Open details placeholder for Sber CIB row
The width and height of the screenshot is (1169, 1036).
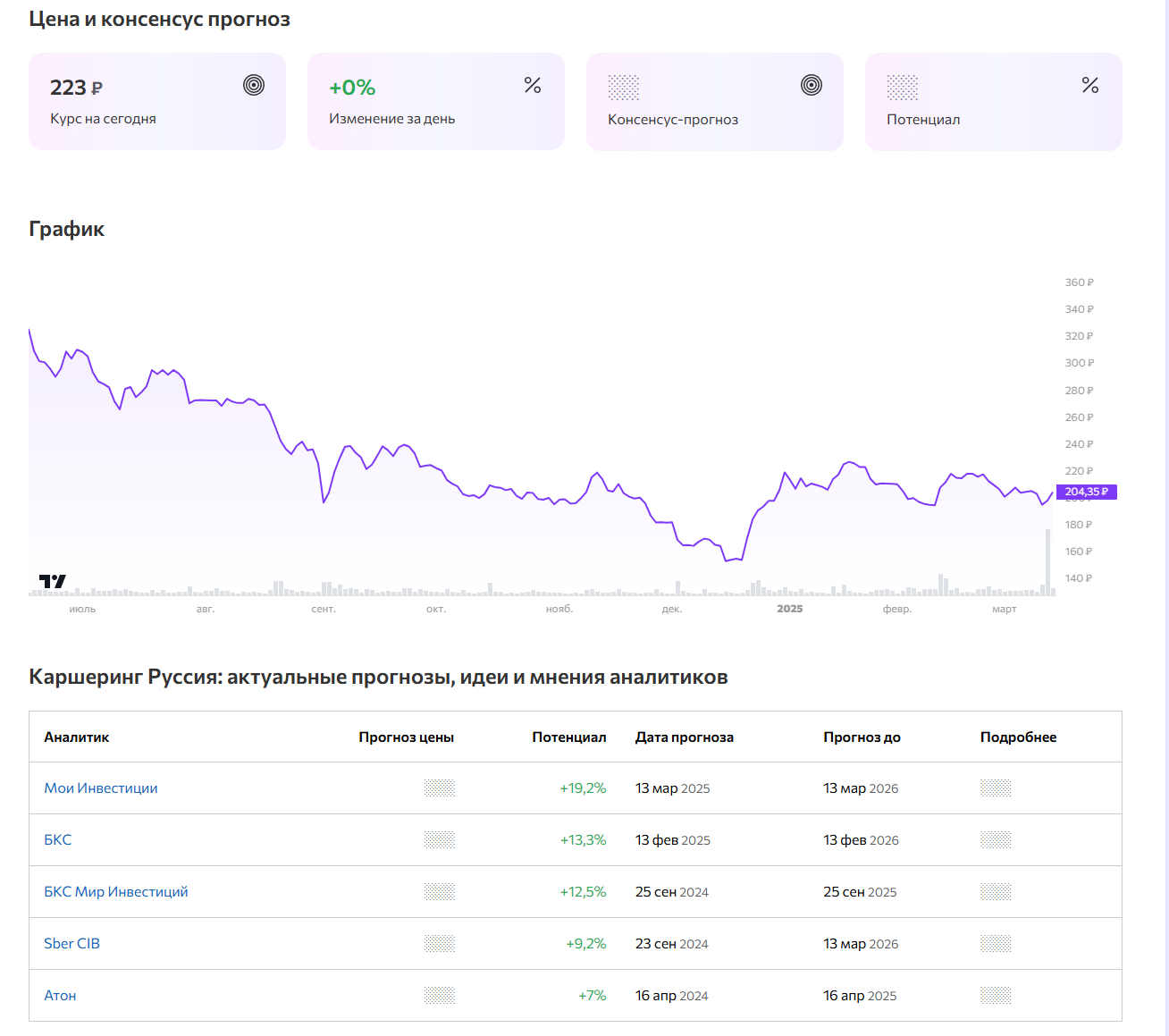[996, 944]
